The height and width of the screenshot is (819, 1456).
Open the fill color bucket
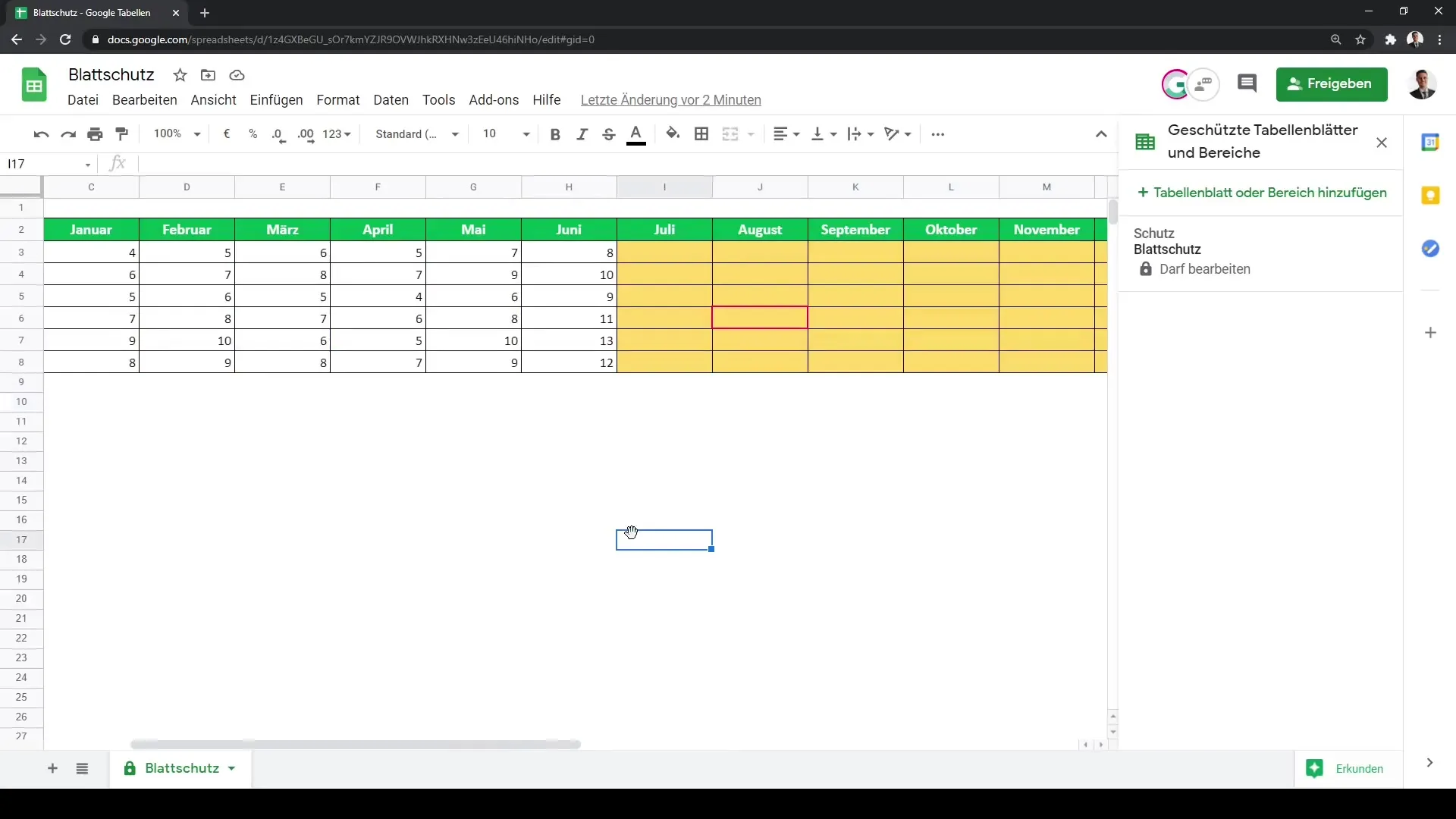(x=673, y=134)
